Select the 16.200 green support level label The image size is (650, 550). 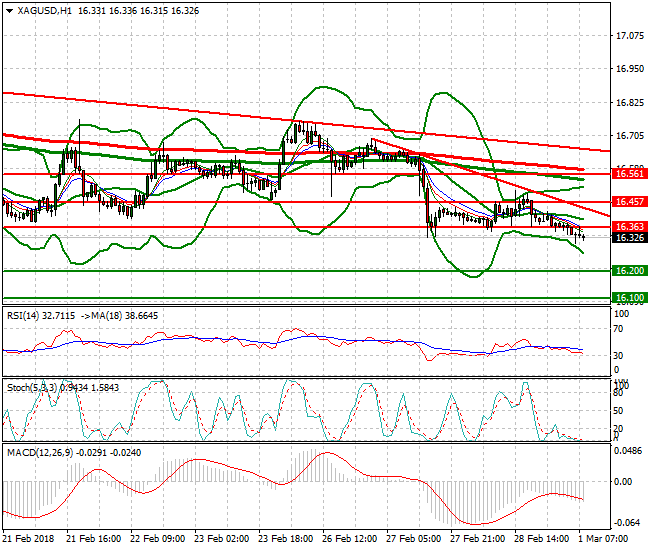(x=630, y=271)
